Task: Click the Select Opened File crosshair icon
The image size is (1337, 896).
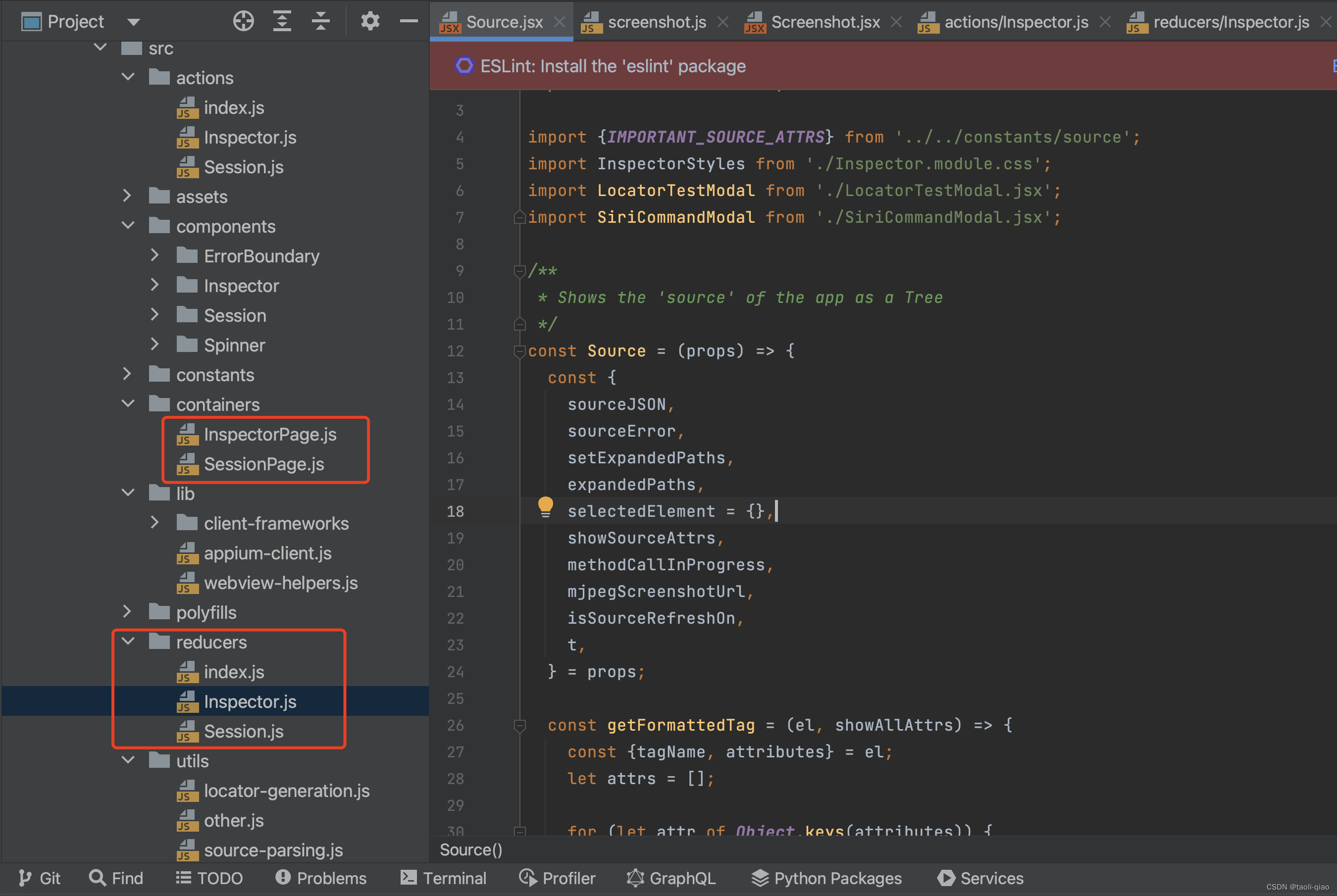Action: click(x=244, y=21)
